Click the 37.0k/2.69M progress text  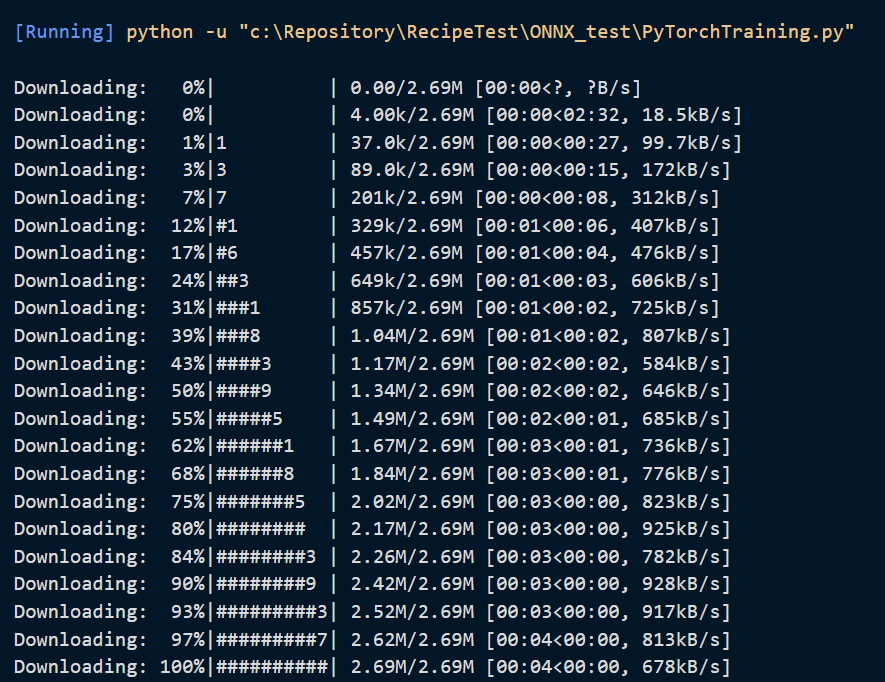click(x=412, y=143)
